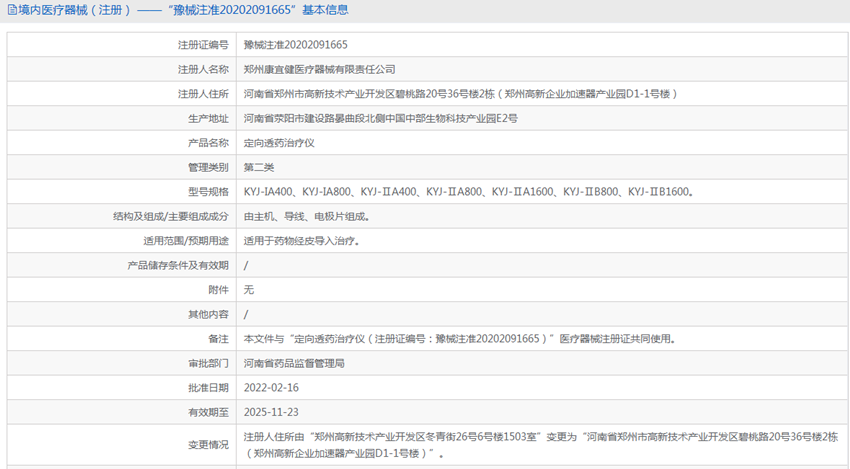This screenshot has height=469, width=850.
Task: Select the 注册人住所 address value row text
Action: (x=461, y=94)
